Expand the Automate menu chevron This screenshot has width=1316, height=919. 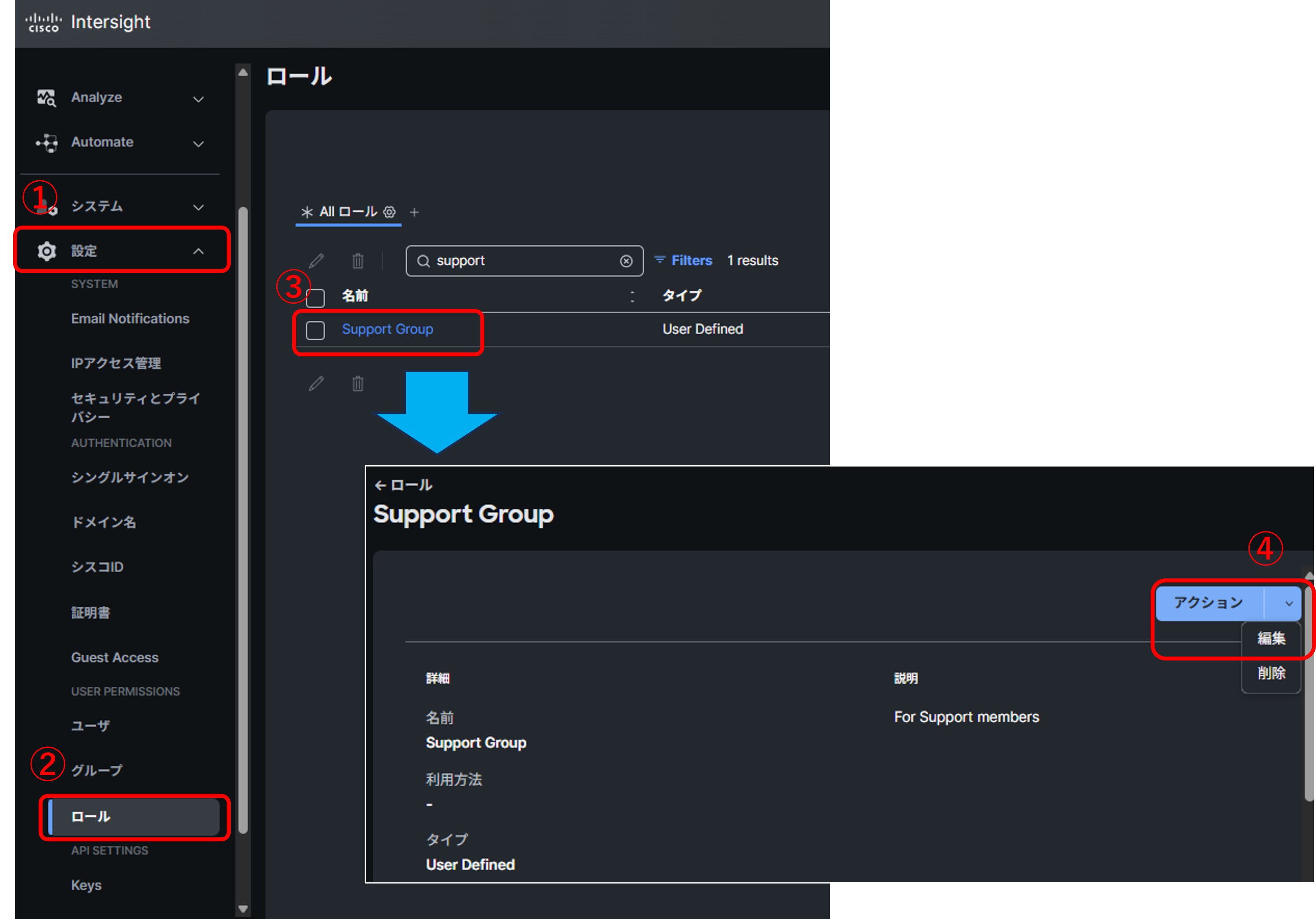point(198,144)
